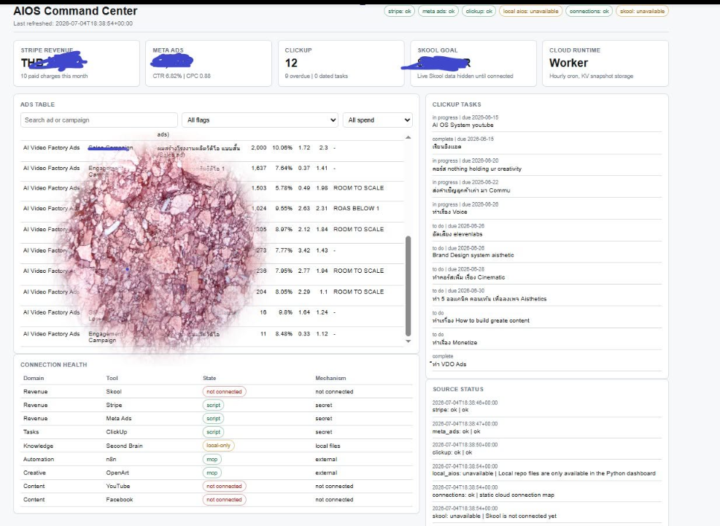The width and height of the screenshot is (720, 526).
Task: Click the Stripe row 'script' badge
Action: pos(213,405)
